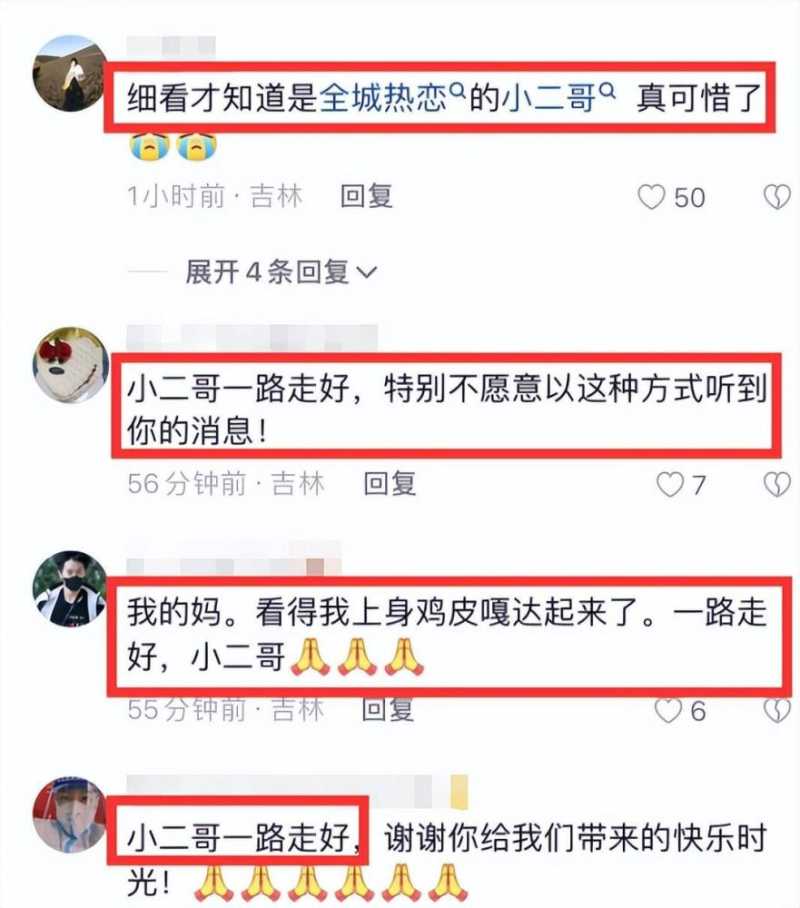Open first commenter's landscape avatar

pos(70,73)
